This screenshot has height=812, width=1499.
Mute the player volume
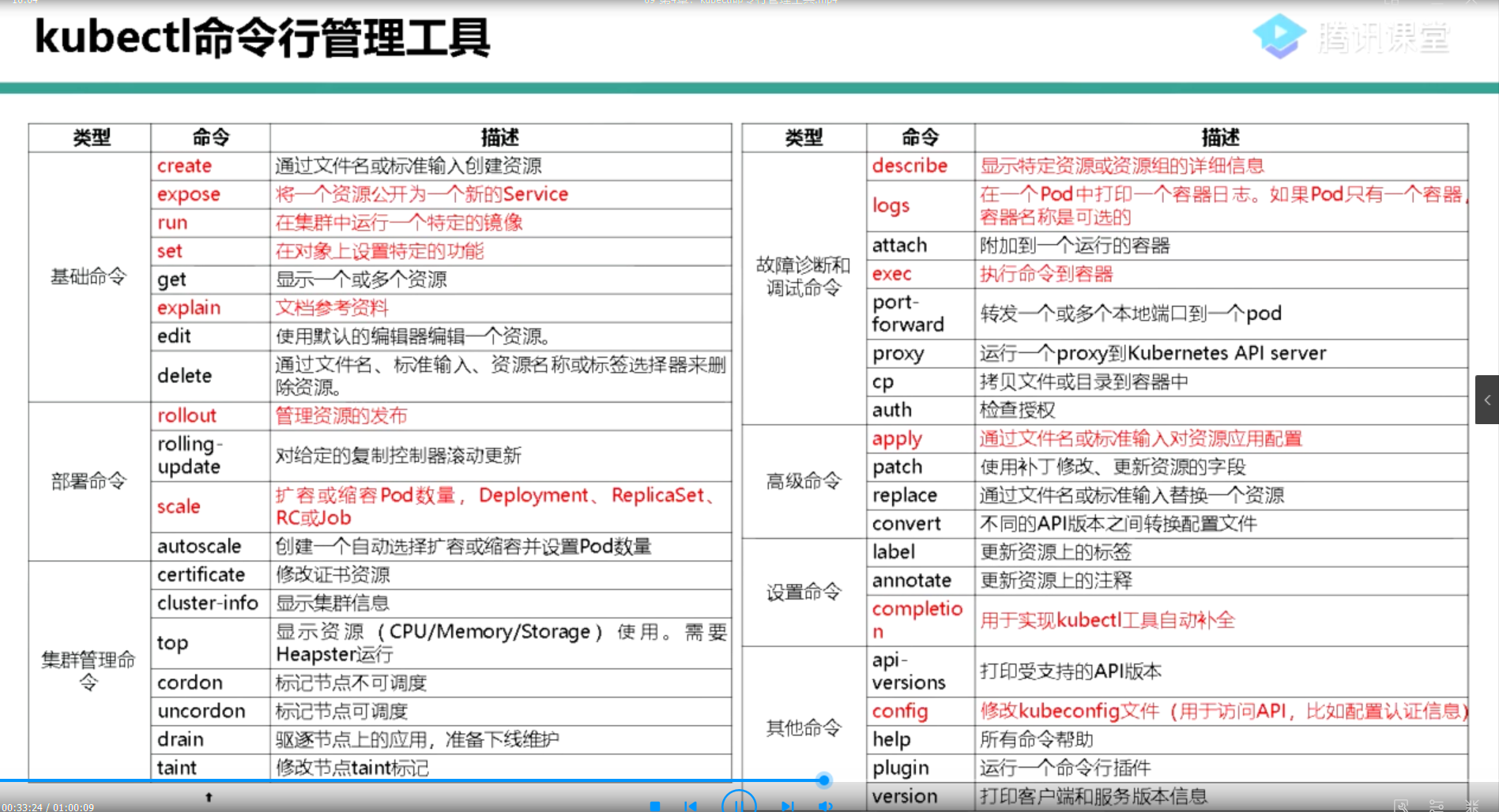coord(825,806)
